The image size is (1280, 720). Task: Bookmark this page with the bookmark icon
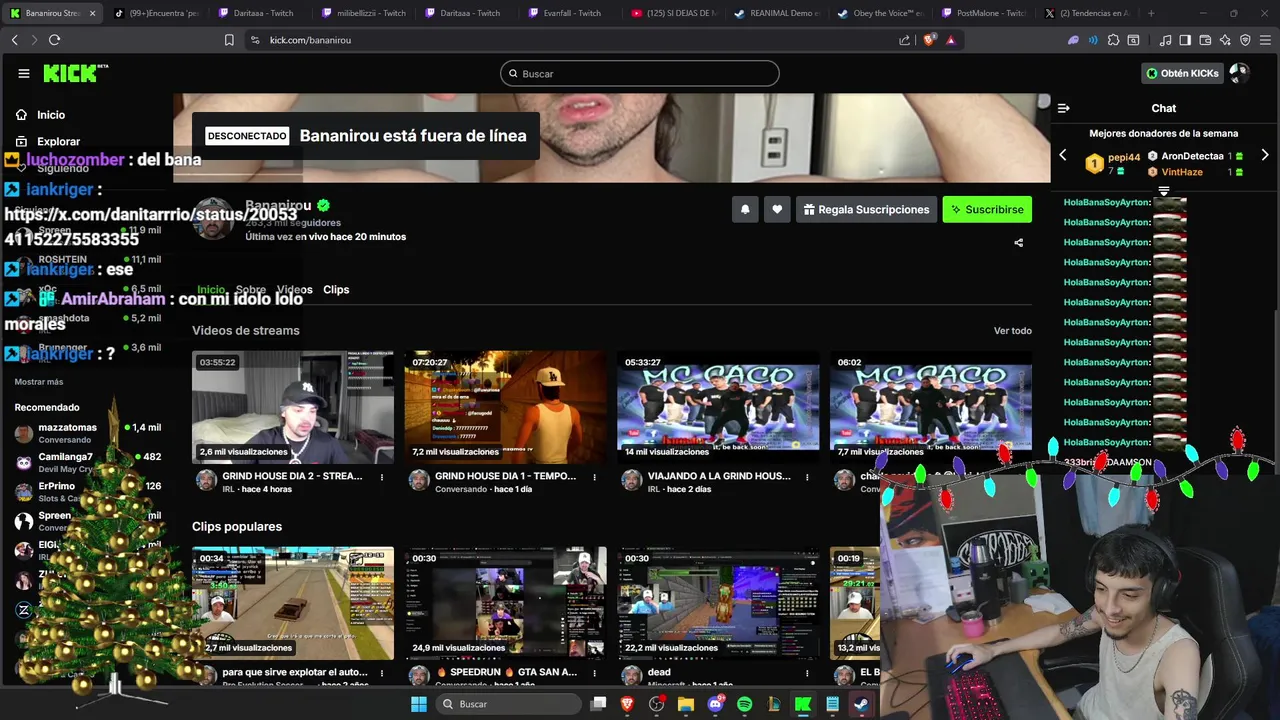coord(229,40)
